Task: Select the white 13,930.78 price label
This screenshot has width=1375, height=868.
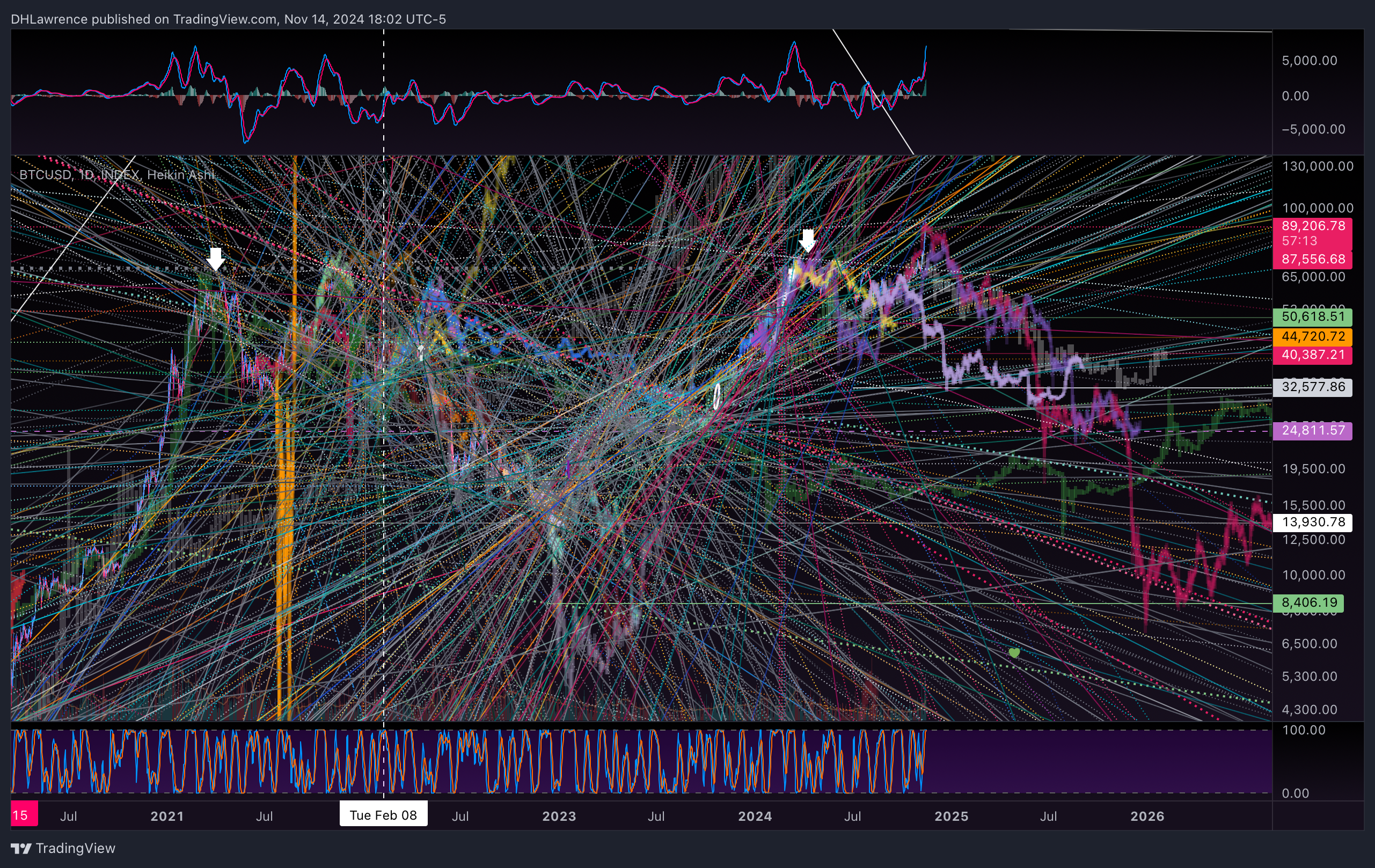Action: tap(1313, 522)
